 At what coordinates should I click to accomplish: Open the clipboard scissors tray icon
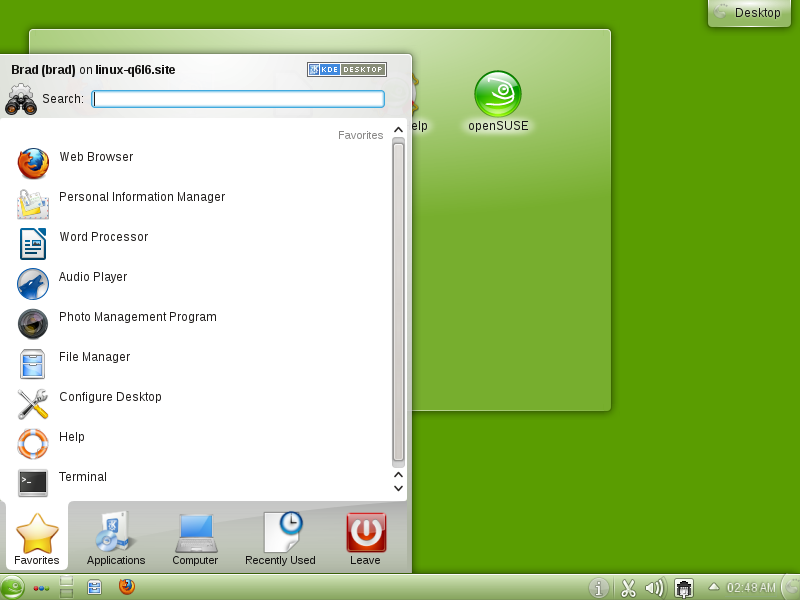tap(628, 588)
